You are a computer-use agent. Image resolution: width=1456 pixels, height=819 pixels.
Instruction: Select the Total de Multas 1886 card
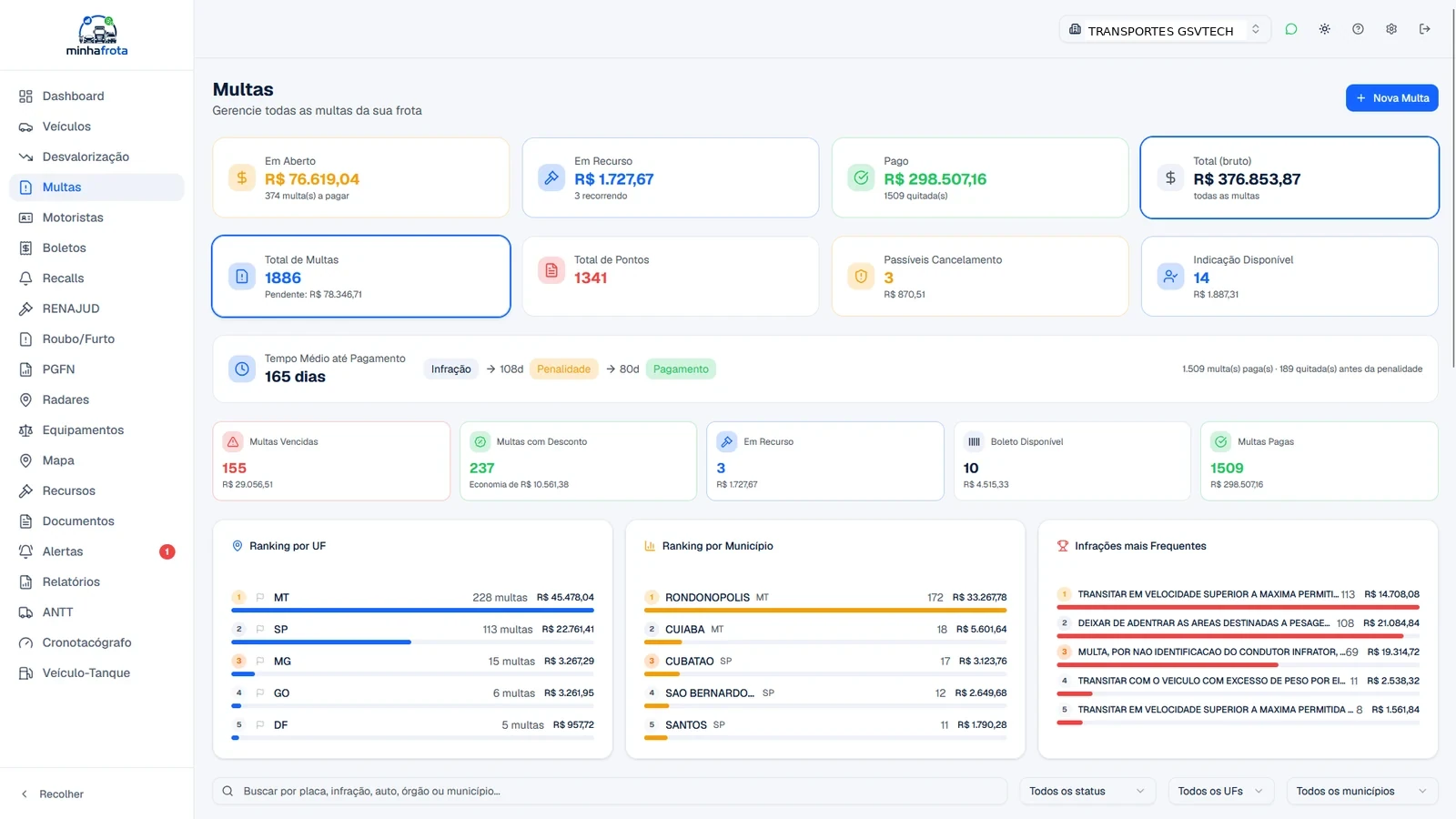pos(361,276)
